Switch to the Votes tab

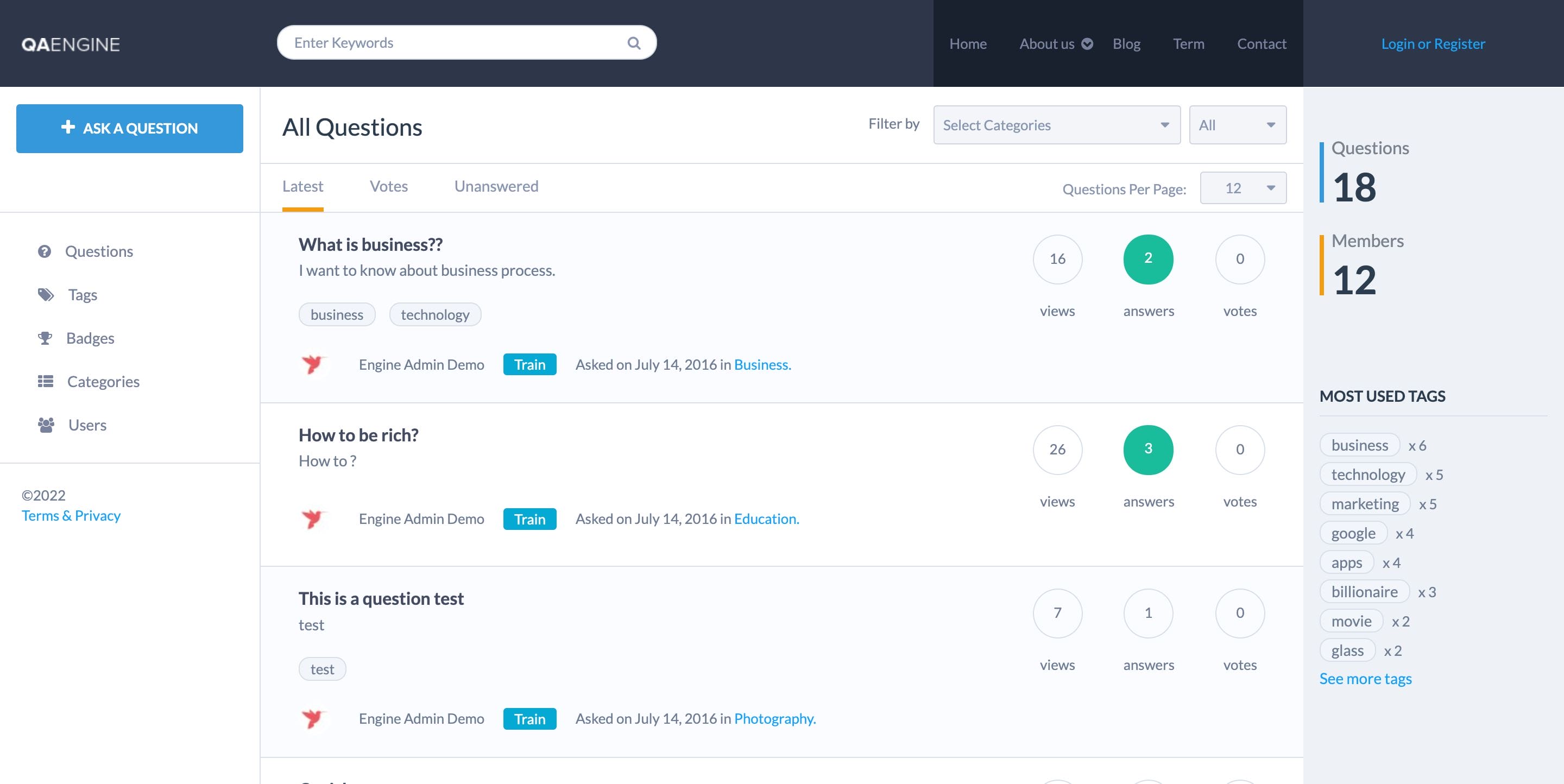tap(389, 186)
